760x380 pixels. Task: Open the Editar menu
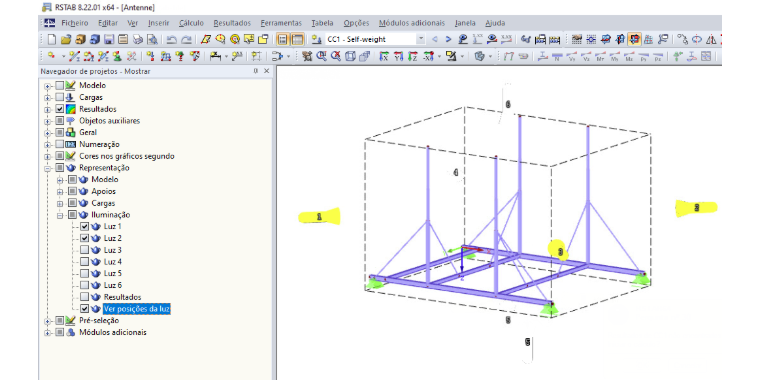click(108, 23)
